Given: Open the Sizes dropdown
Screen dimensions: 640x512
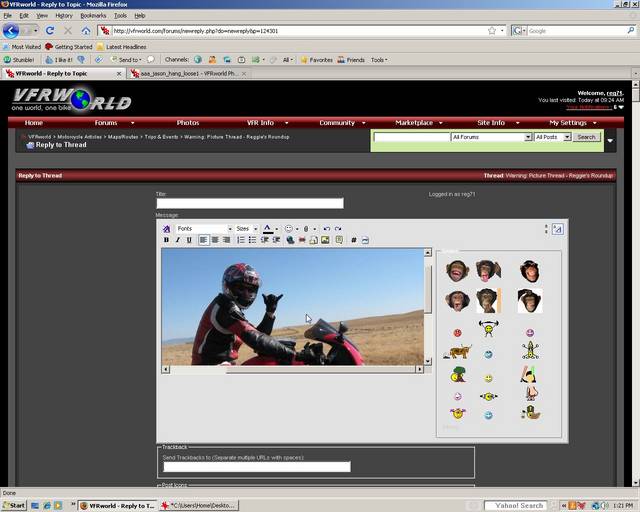Looking at the screenshot, I should pos(246,229).
